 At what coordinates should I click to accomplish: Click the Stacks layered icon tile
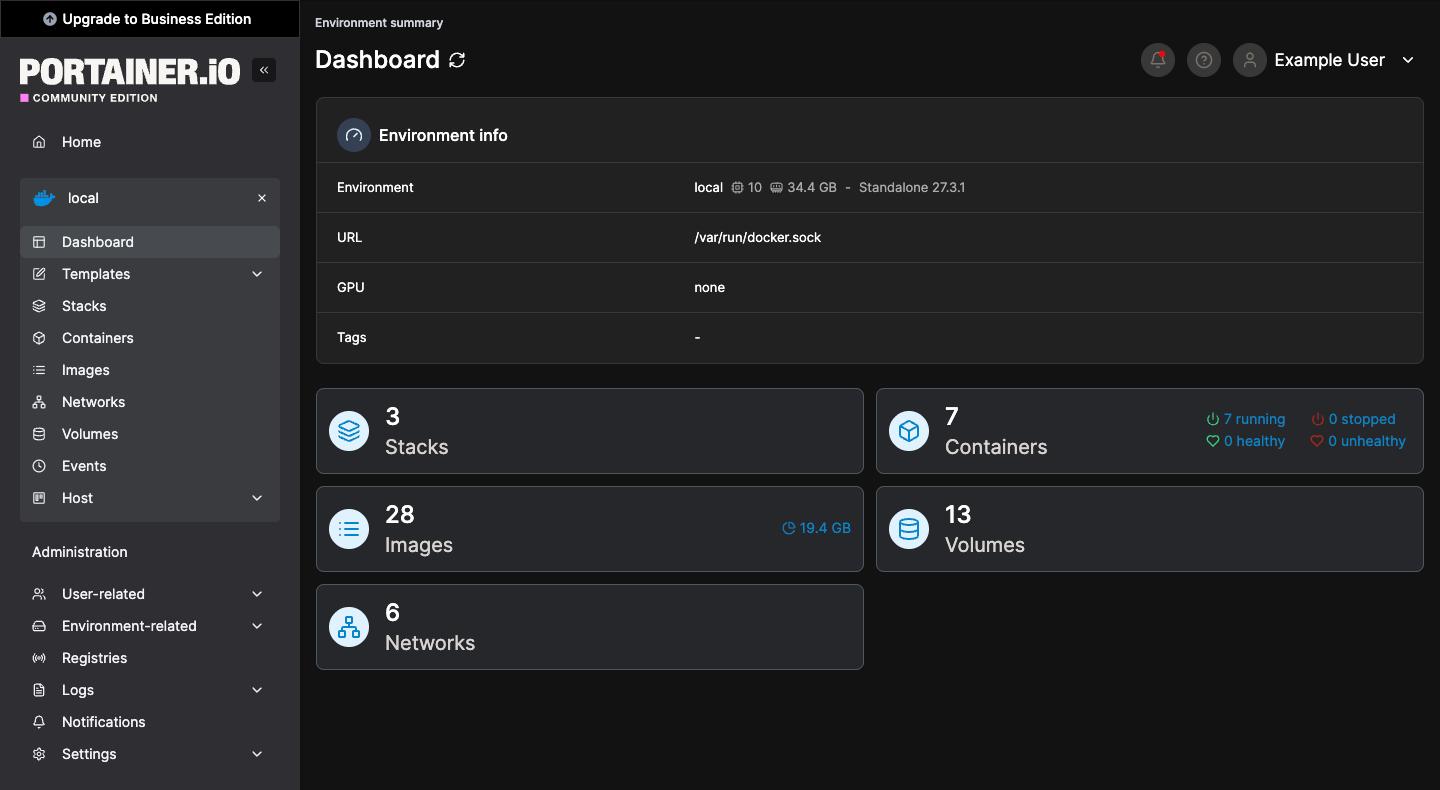tap(349, 431)
